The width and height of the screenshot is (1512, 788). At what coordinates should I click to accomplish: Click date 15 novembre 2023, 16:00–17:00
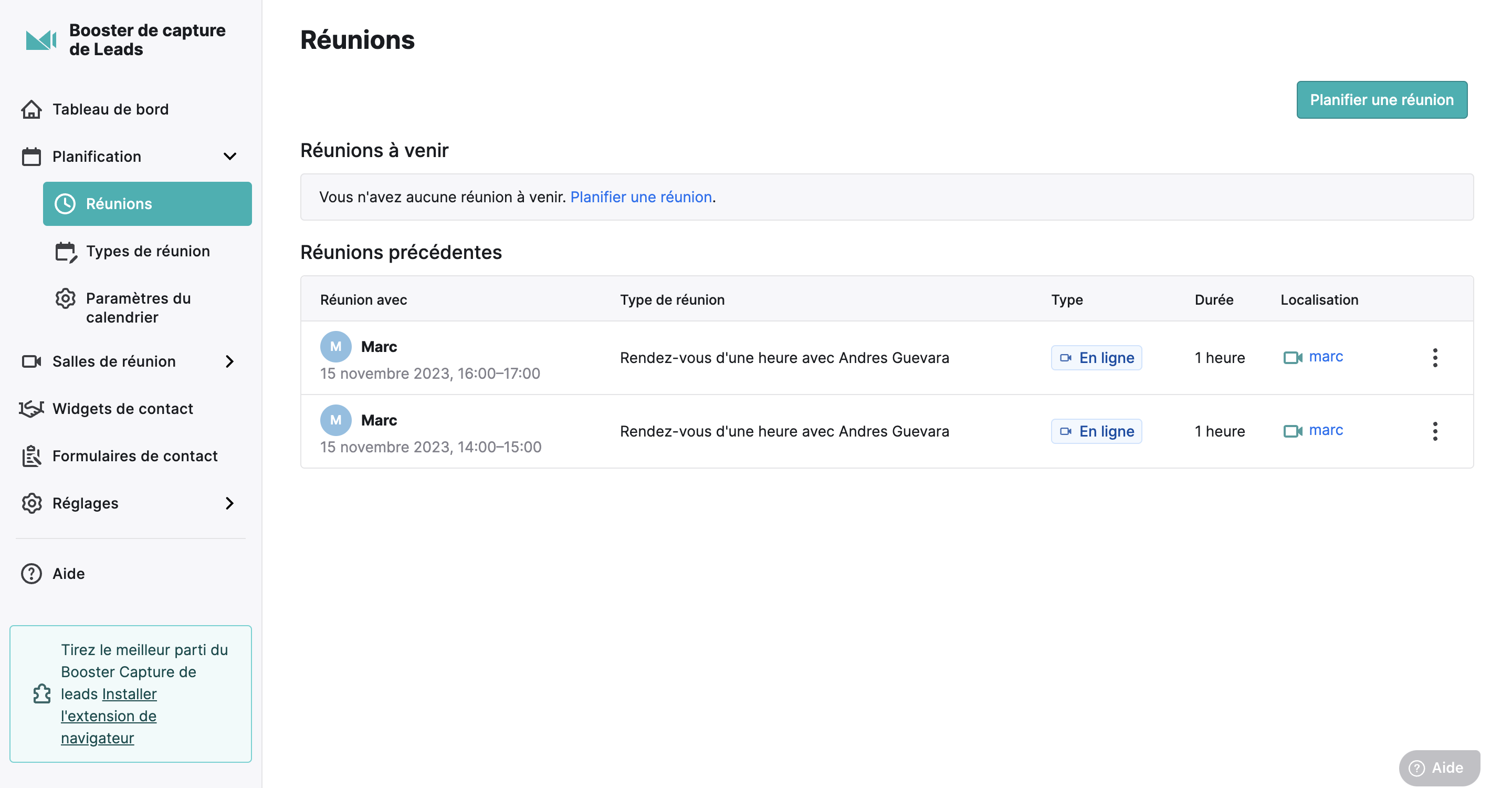click(x=429, y=374)
